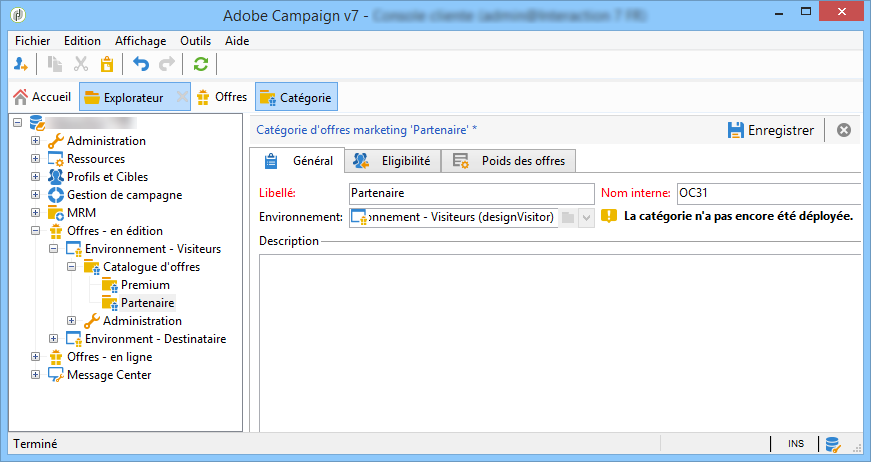The height and width of the screenshot is (470, 889).
Task: Open the Edition menu
Action: coord(82,41)
